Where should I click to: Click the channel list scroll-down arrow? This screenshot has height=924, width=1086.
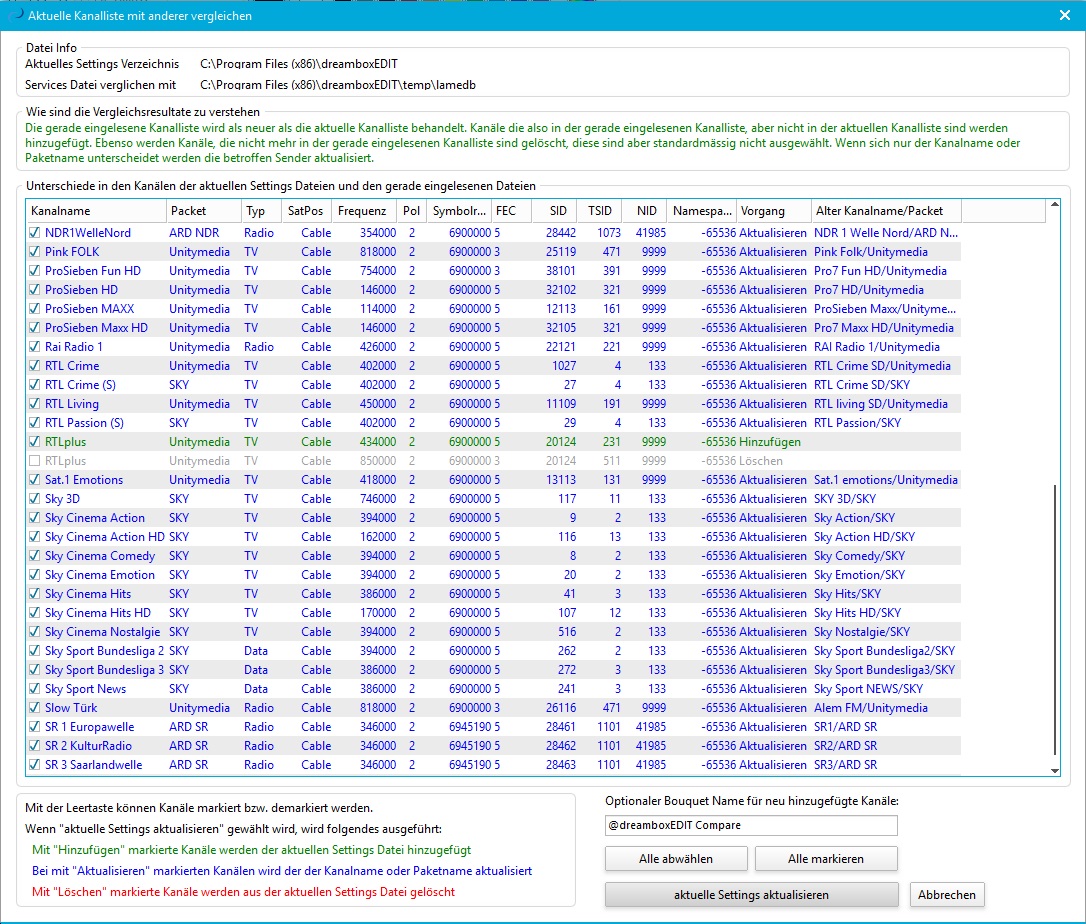tap(1054, 769)
